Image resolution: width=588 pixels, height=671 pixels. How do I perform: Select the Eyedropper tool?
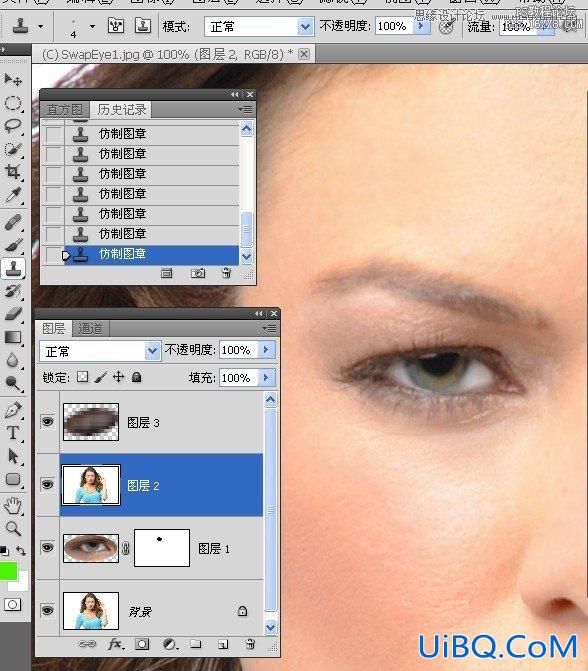tap(12, 195)
